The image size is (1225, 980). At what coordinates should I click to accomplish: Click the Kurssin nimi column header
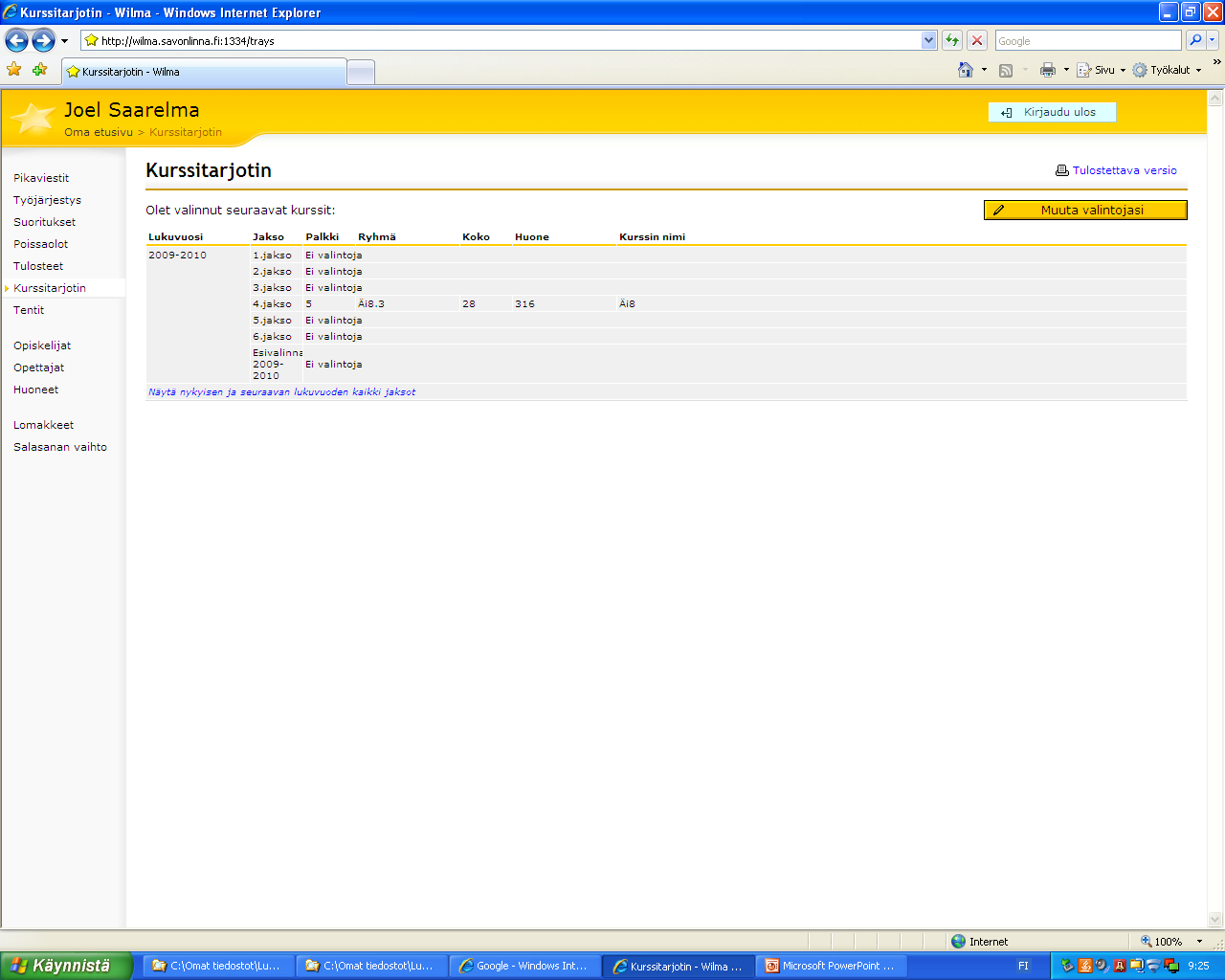[x=652, y=236]
